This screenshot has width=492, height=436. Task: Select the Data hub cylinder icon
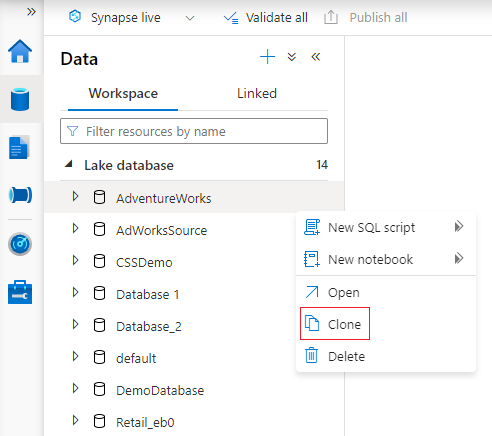[20, 99]
